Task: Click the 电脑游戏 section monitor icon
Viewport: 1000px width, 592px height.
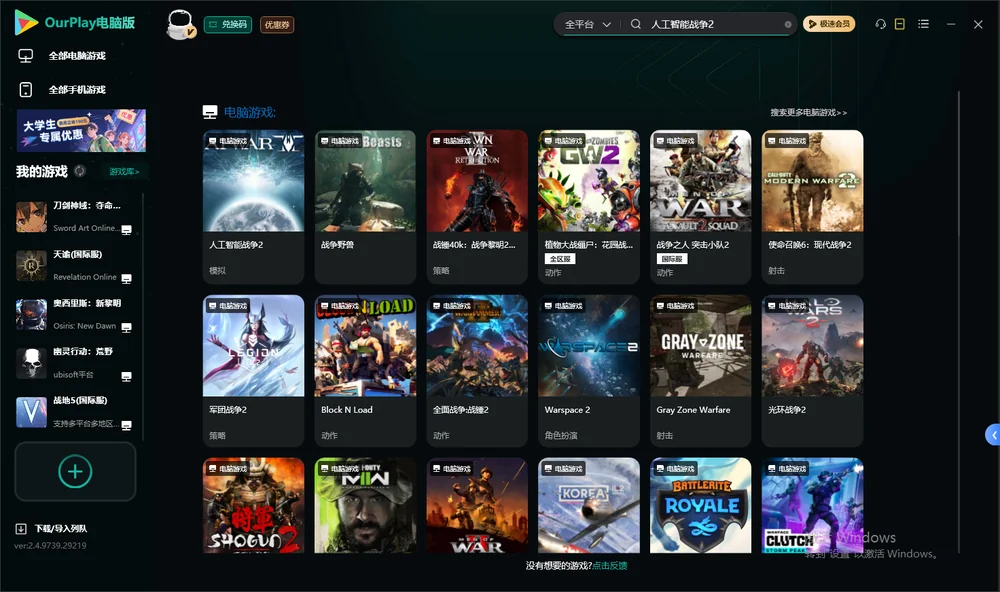Action: coord(210,112)
